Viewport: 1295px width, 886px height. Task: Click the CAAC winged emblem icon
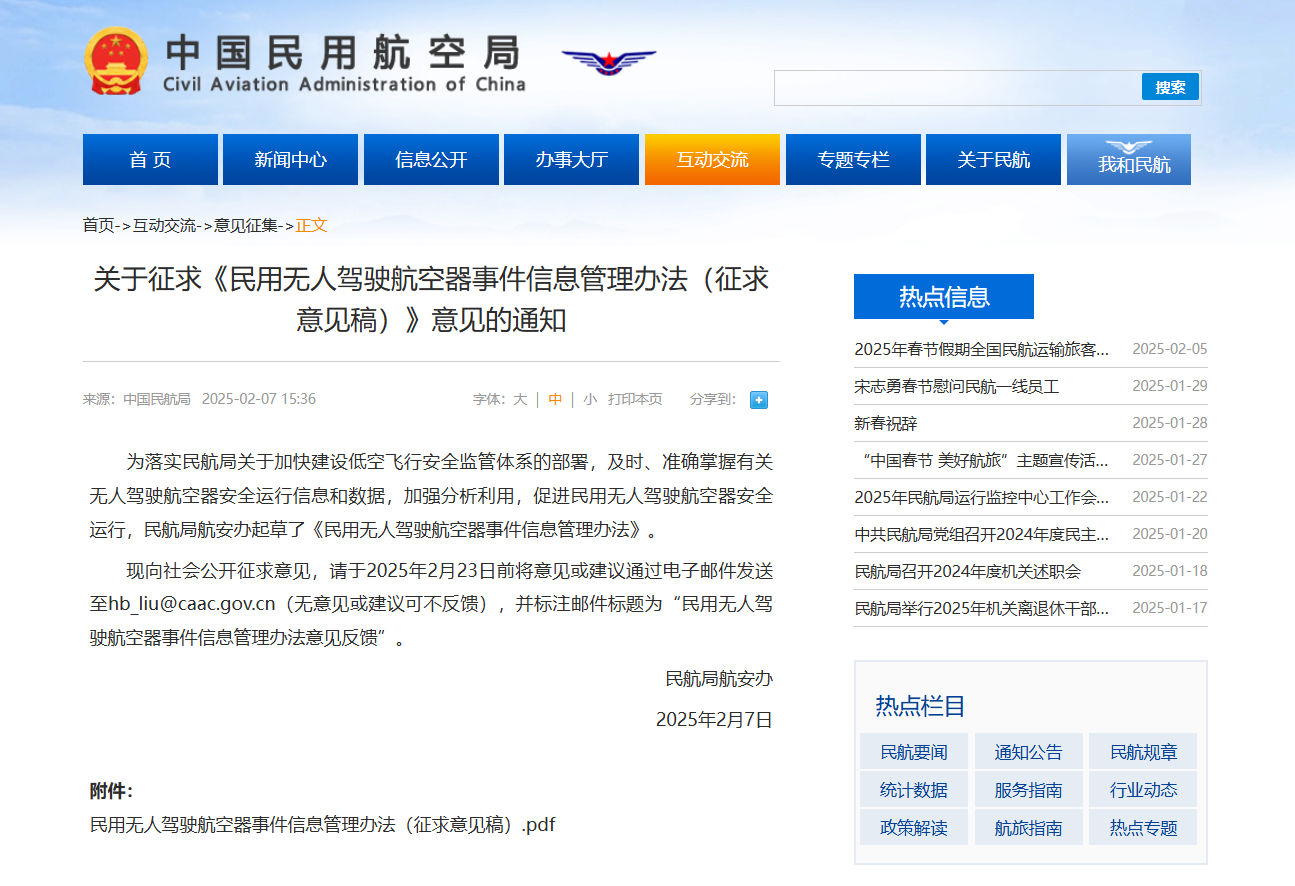(608, 62)
